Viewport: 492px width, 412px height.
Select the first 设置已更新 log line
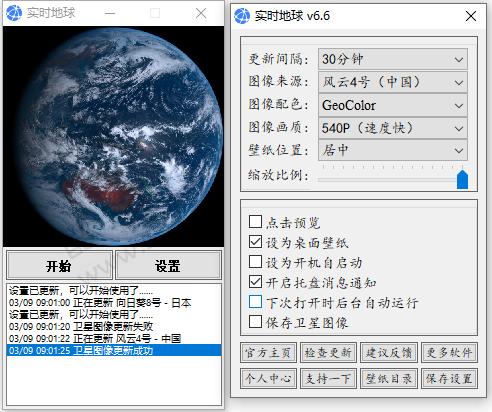click(114, 291)
